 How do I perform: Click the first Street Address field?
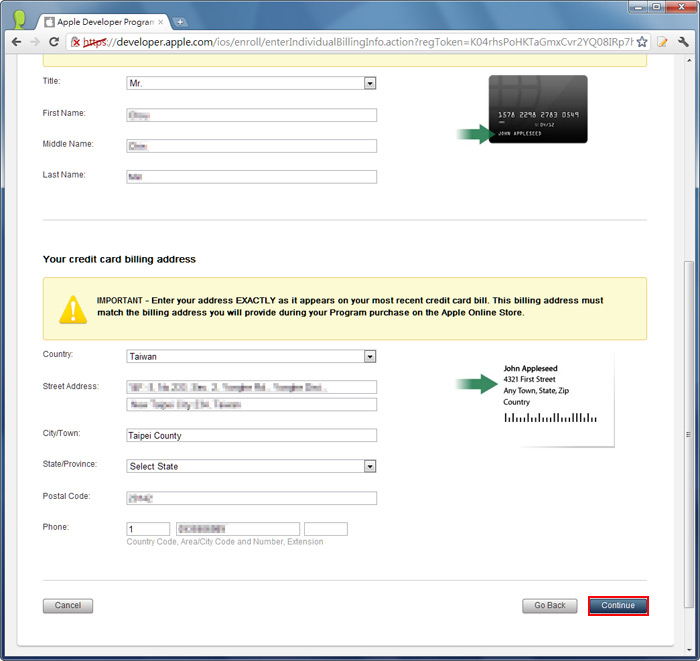pyautogui.click(x=251, y=387)
